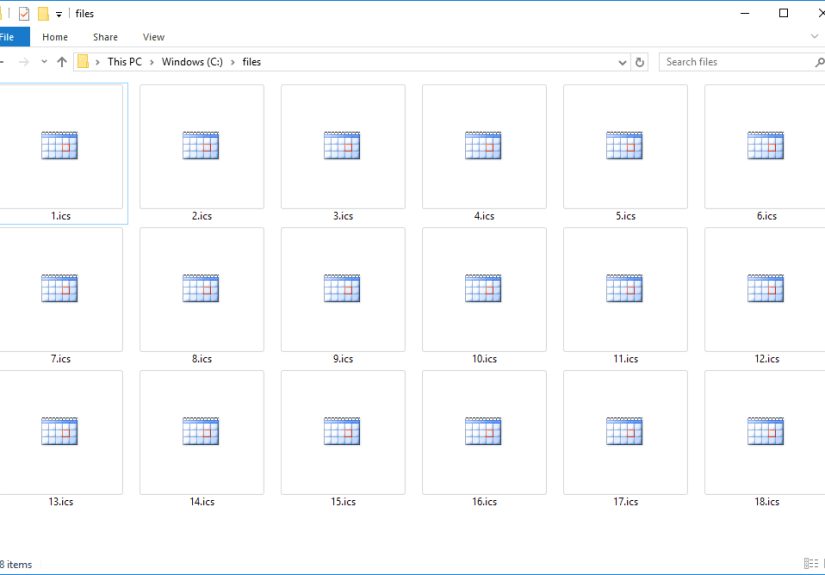
Task: Open the recent locations dropdown
Action: [44, 62]
